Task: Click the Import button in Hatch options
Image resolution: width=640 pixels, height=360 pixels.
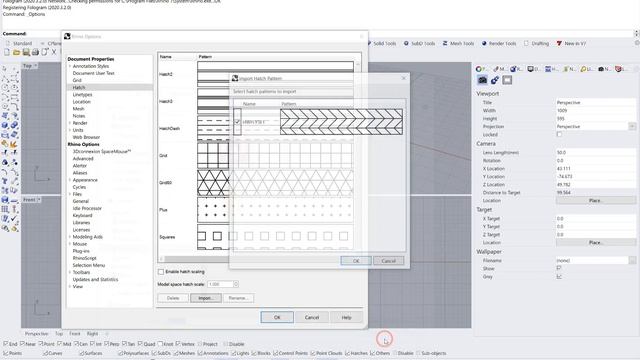Action: pyautogui.click(x=206, y=298)
